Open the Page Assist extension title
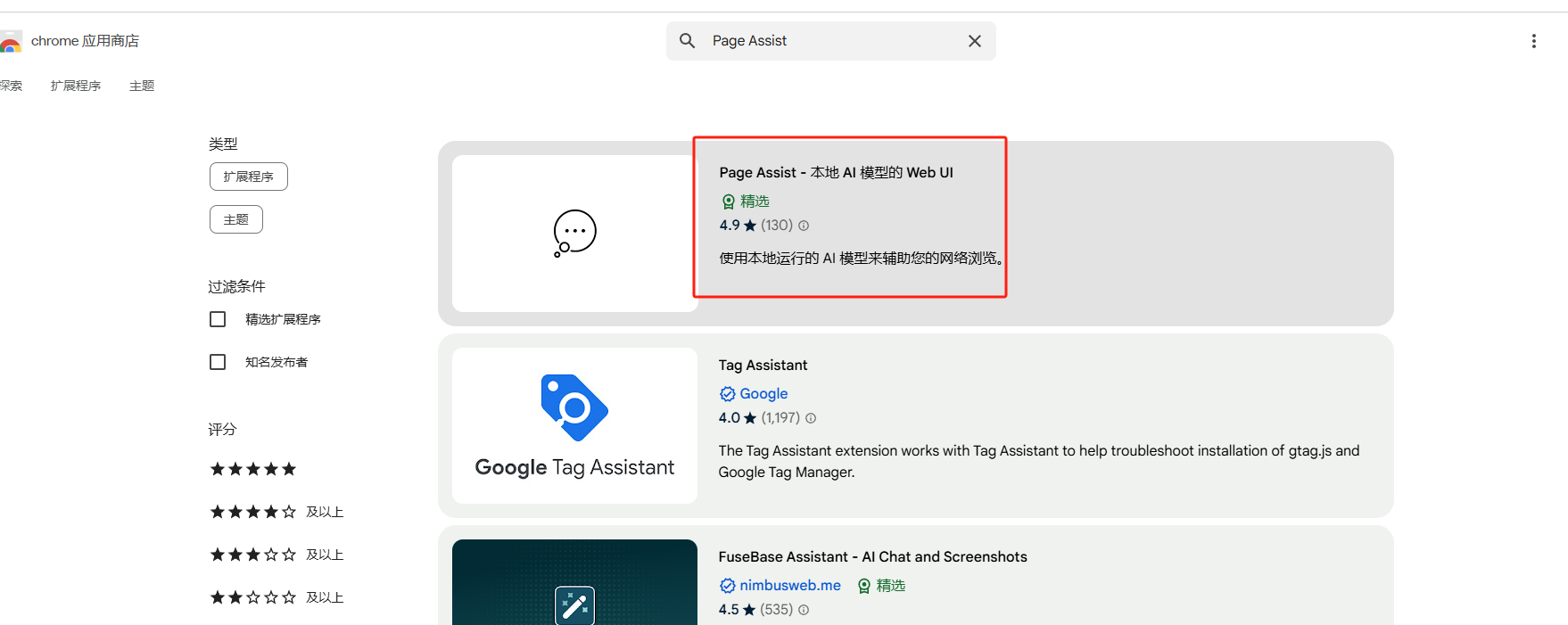The image size is (1568, 625). [836, 172]
